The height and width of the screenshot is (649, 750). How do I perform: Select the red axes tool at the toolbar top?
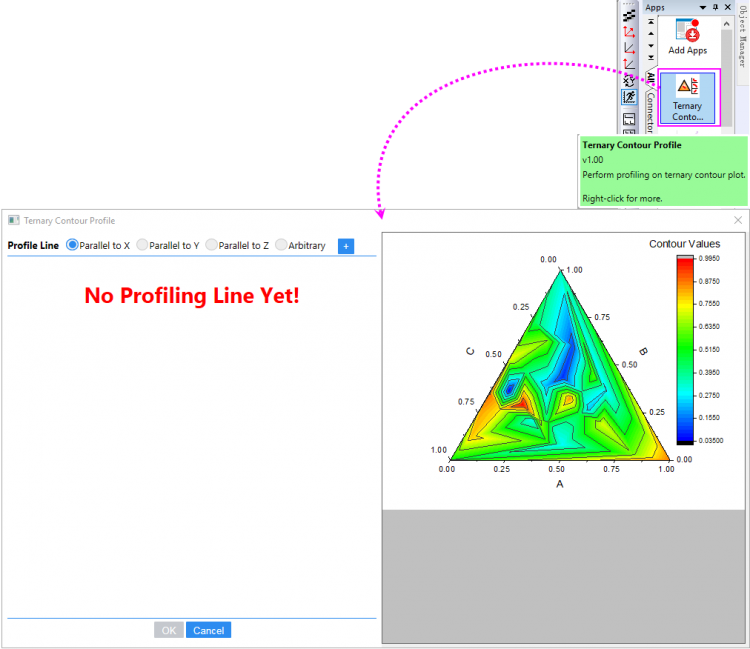click(629, 31)
